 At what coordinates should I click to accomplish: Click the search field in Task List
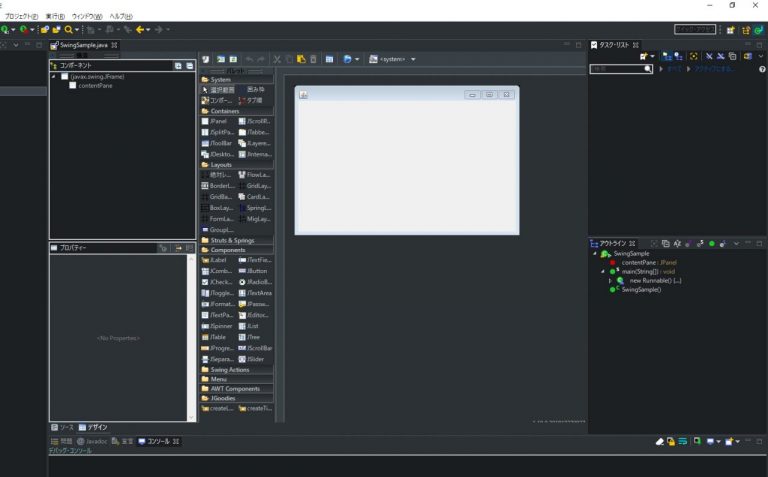[621, 69]
